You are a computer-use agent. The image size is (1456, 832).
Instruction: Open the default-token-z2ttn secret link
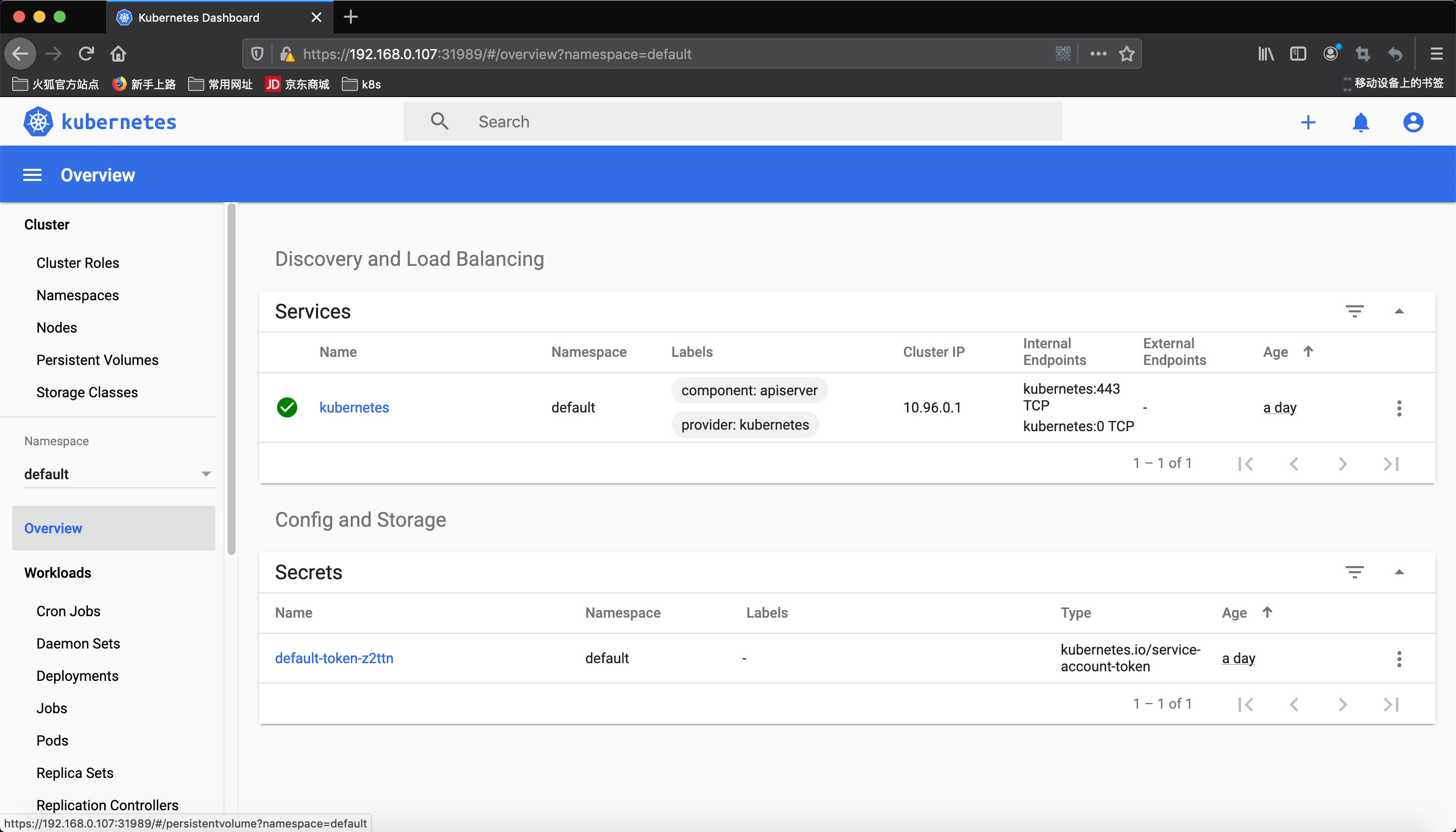click(334, 658)
